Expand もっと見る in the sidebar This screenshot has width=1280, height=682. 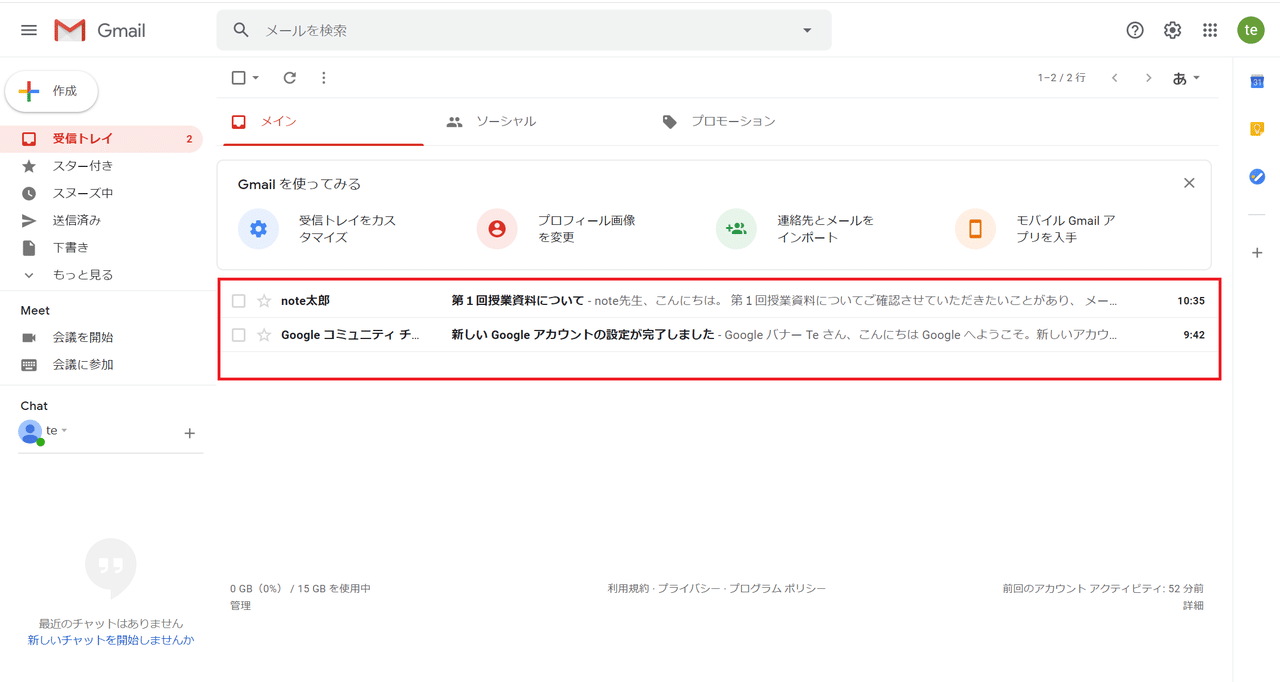pos(83,274)
